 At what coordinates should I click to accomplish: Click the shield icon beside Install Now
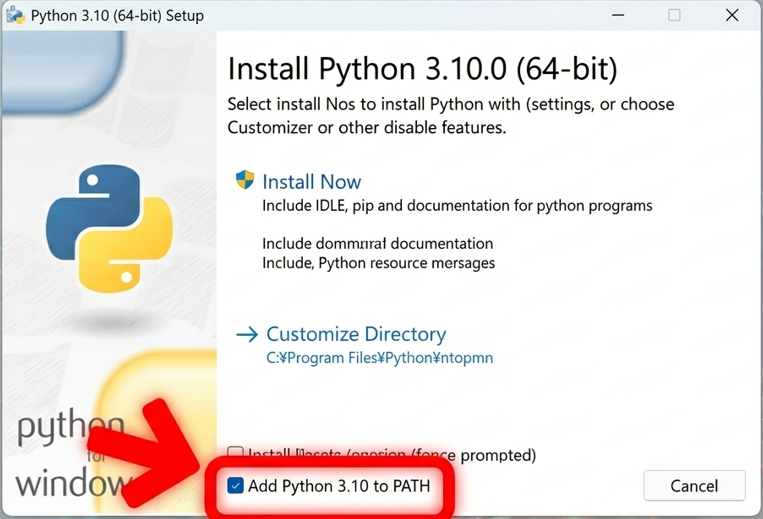245,181
